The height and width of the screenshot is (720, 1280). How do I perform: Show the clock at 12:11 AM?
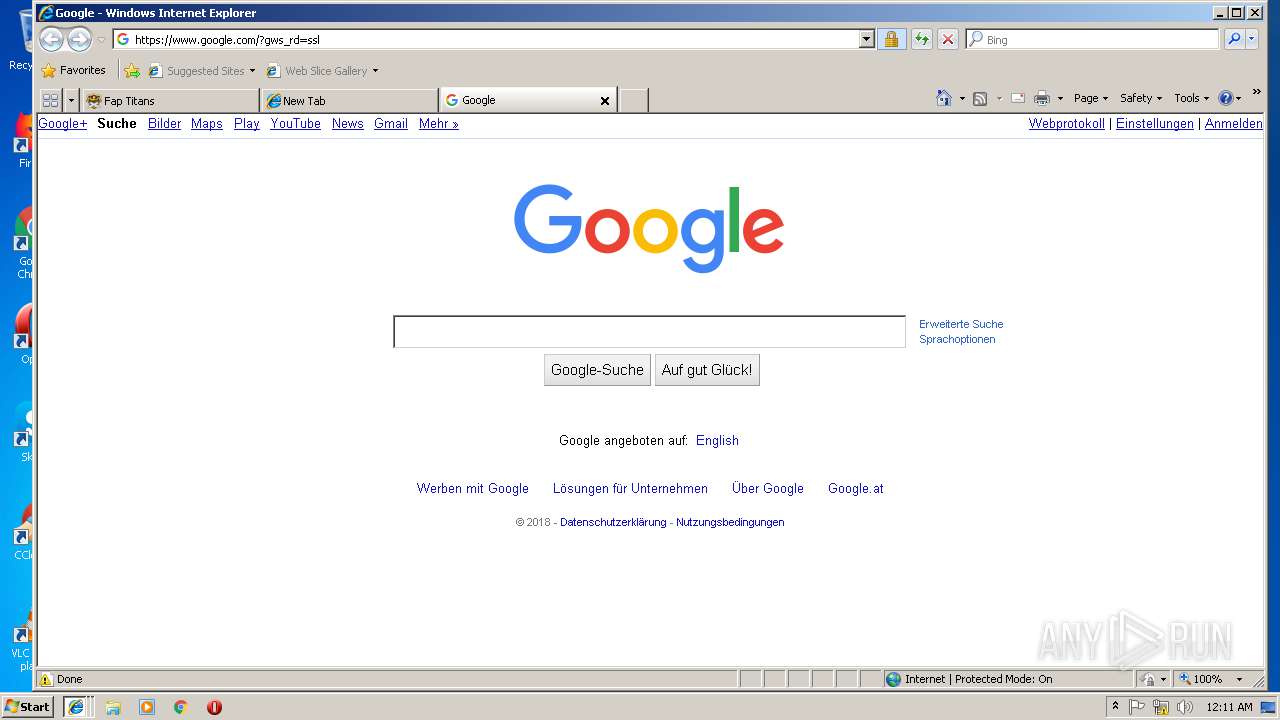point(1229,707)
